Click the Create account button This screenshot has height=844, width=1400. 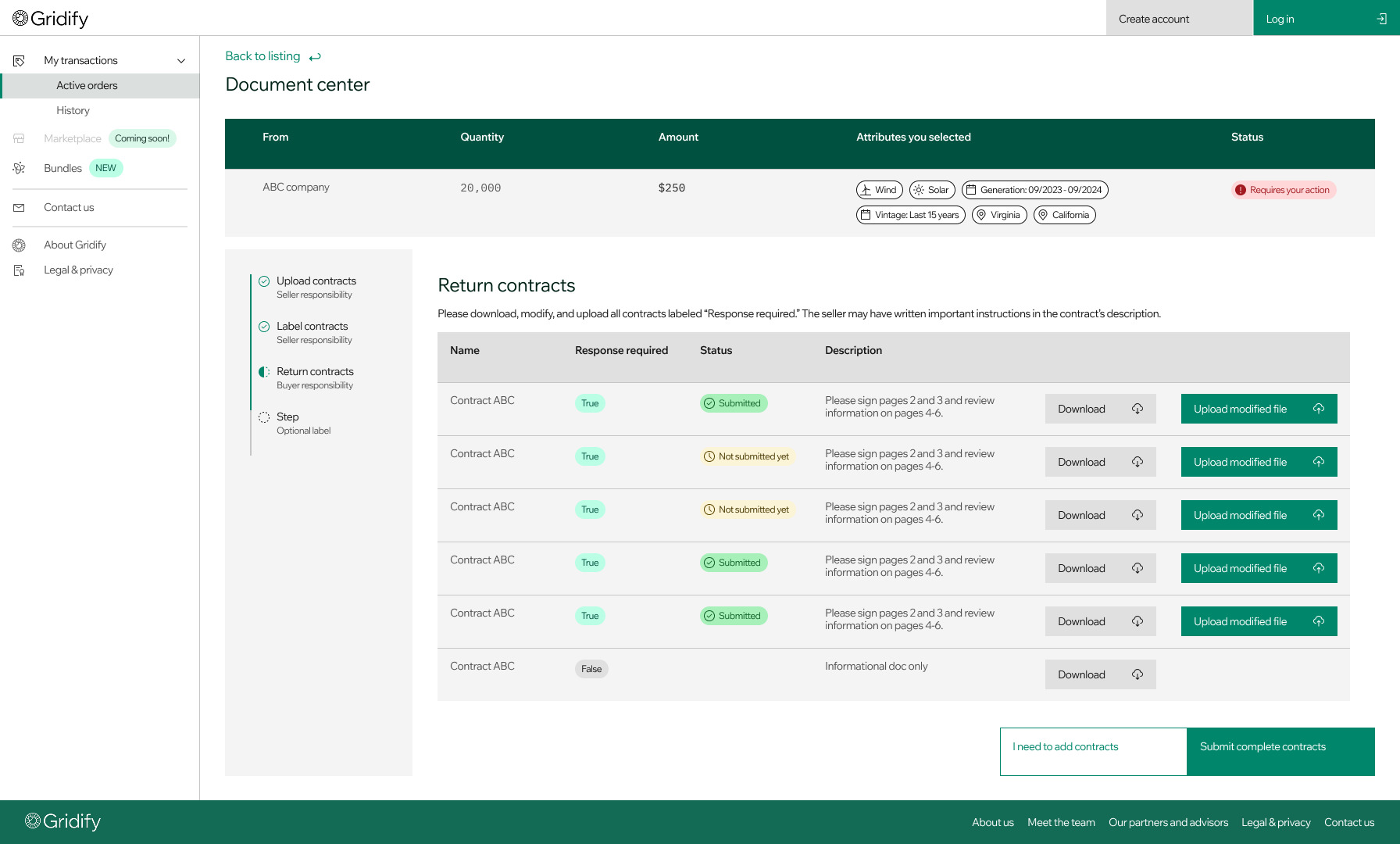1180,18
